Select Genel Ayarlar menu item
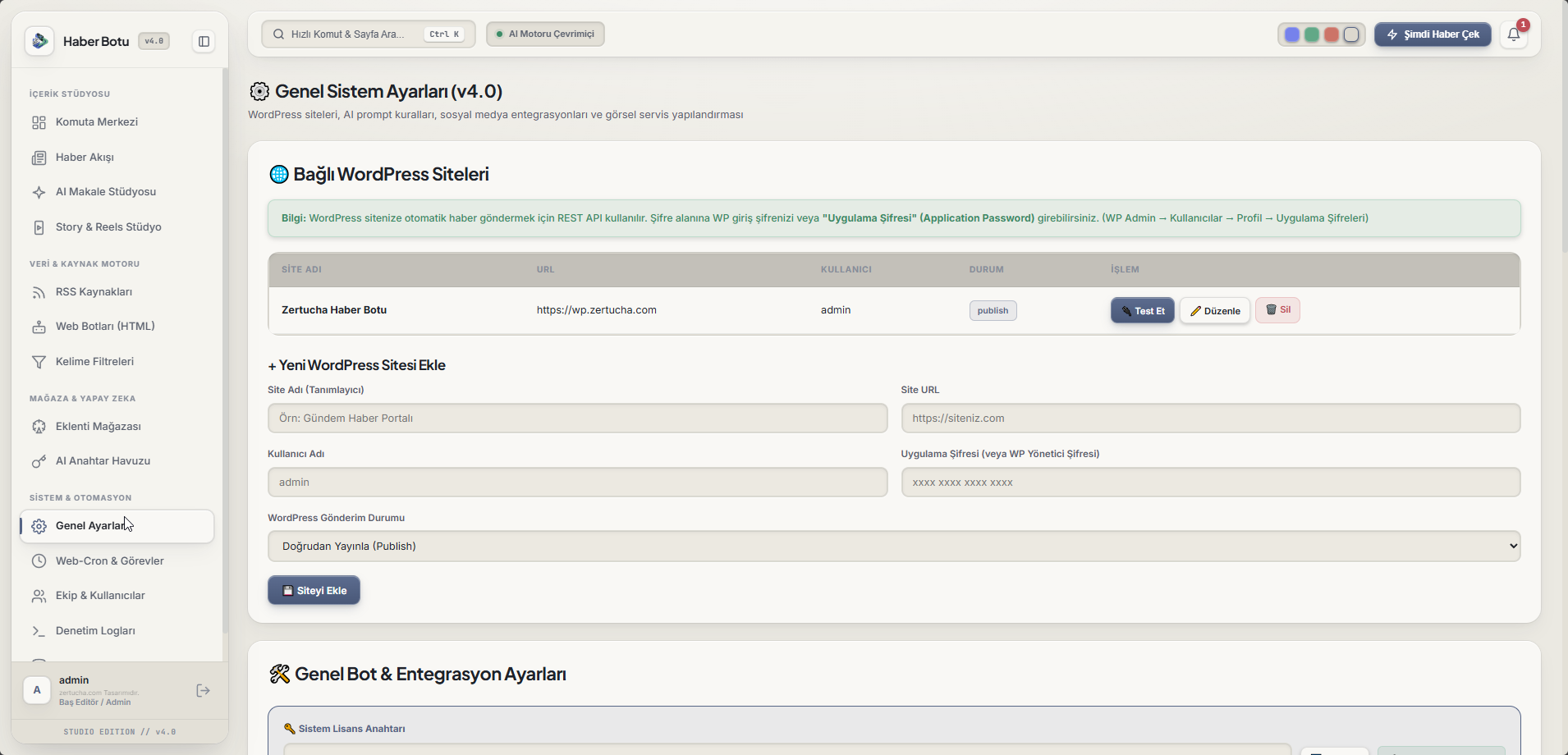Viewport: 1568px width, 755px height. point(117,526)
